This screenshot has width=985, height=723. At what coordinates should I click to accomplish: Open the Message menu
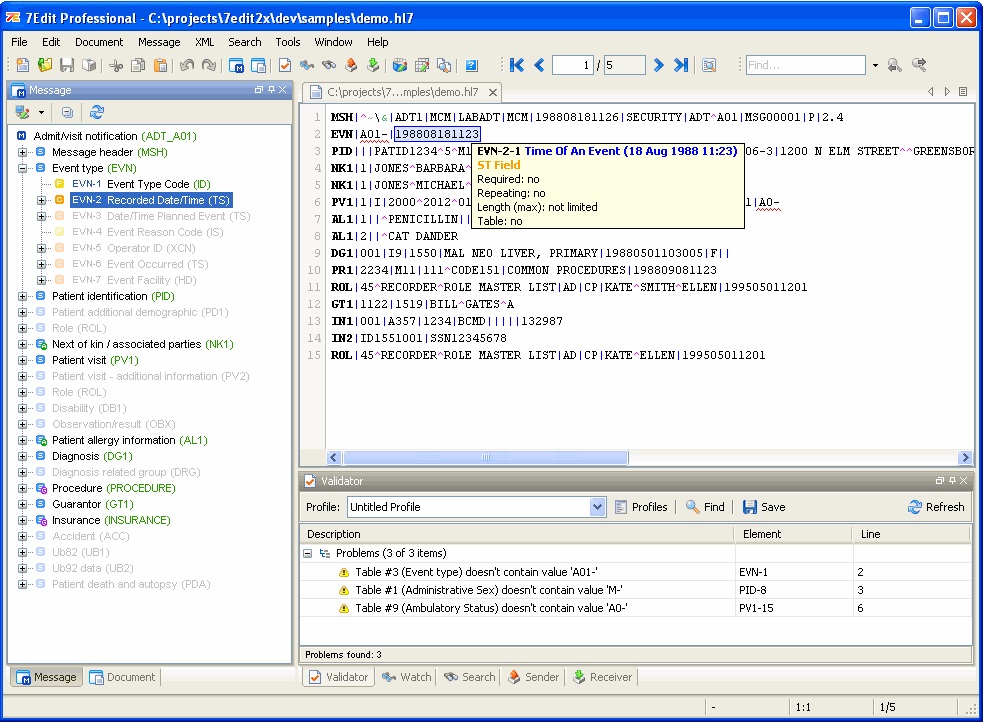tap(159, 42)
